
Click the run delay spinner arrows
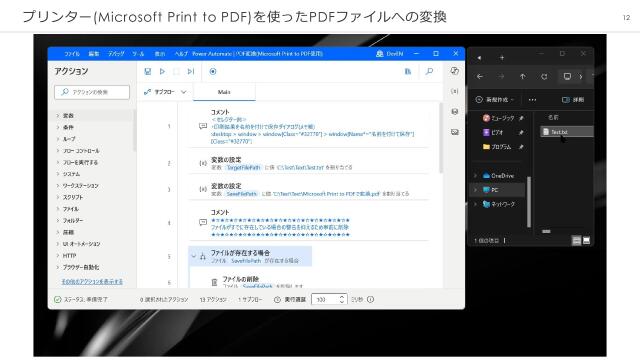click(x=342, y=299)
